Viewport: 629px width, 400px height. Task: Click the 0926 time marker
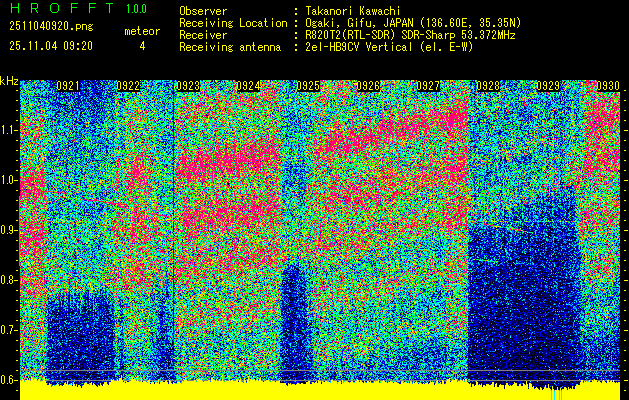tap(368, 86)
